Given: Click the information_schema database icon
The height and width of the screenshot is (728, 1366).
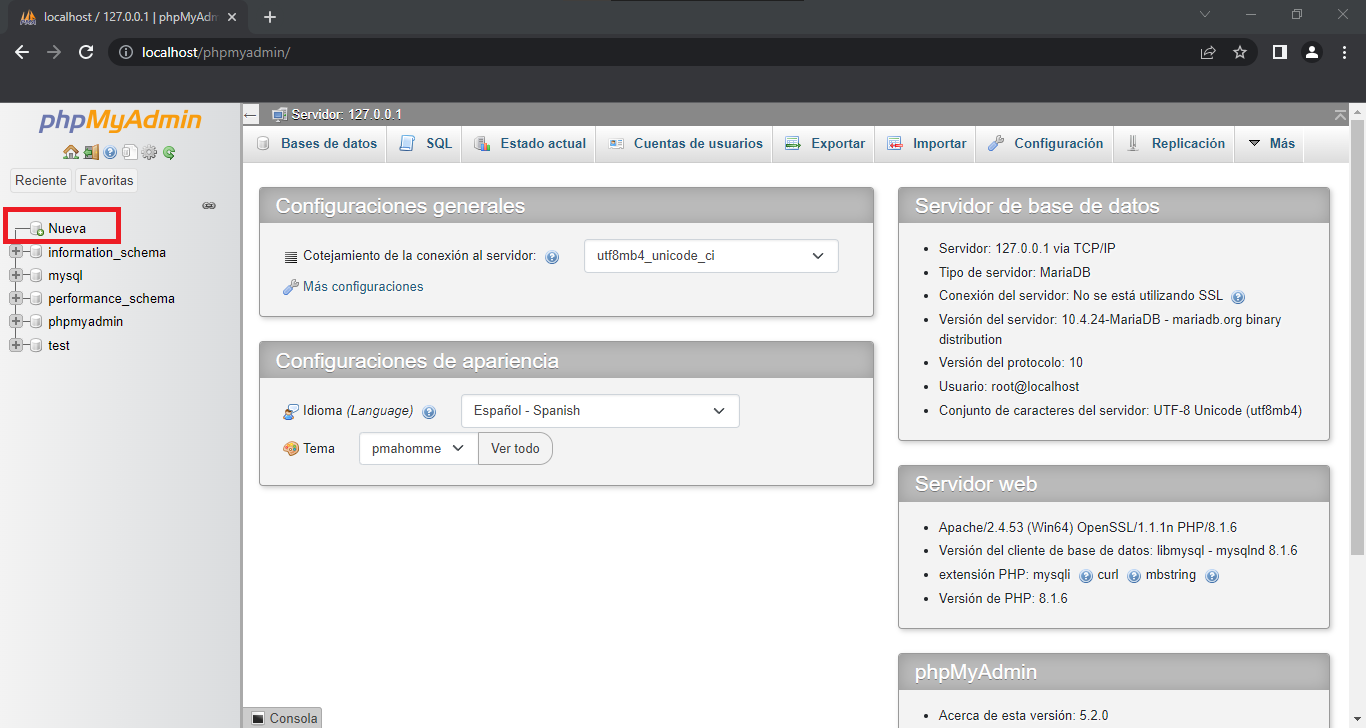Looking at the screenshot, I should click(37, 252).
